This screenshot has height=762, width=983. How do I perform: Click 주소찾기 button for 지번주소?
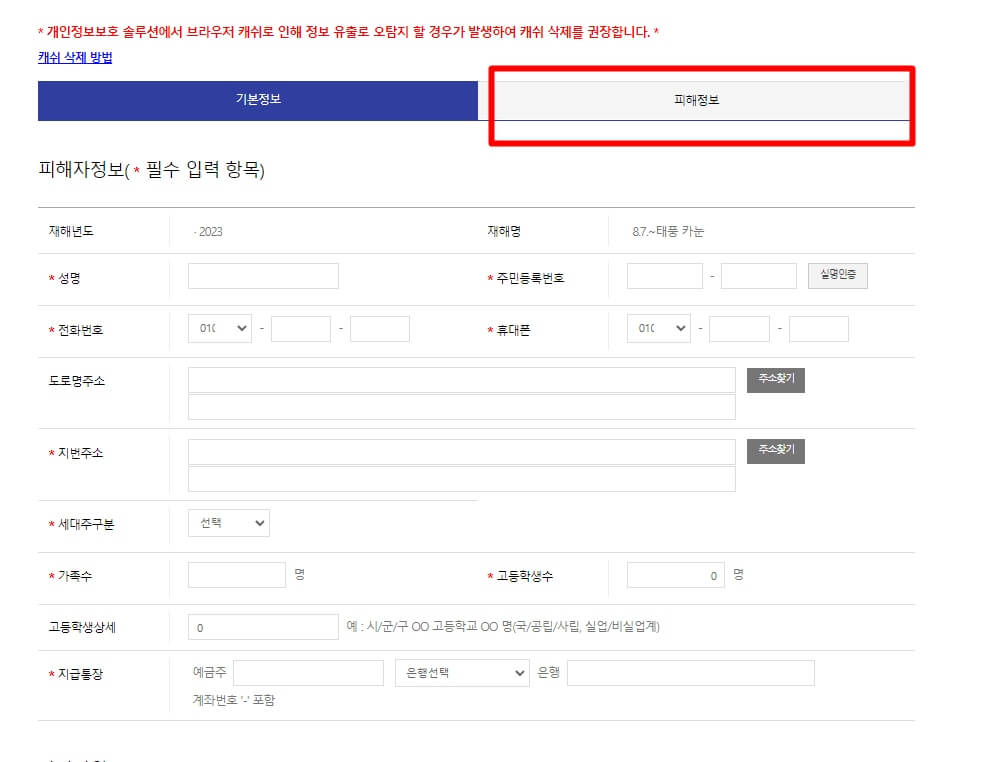point(775,451)
